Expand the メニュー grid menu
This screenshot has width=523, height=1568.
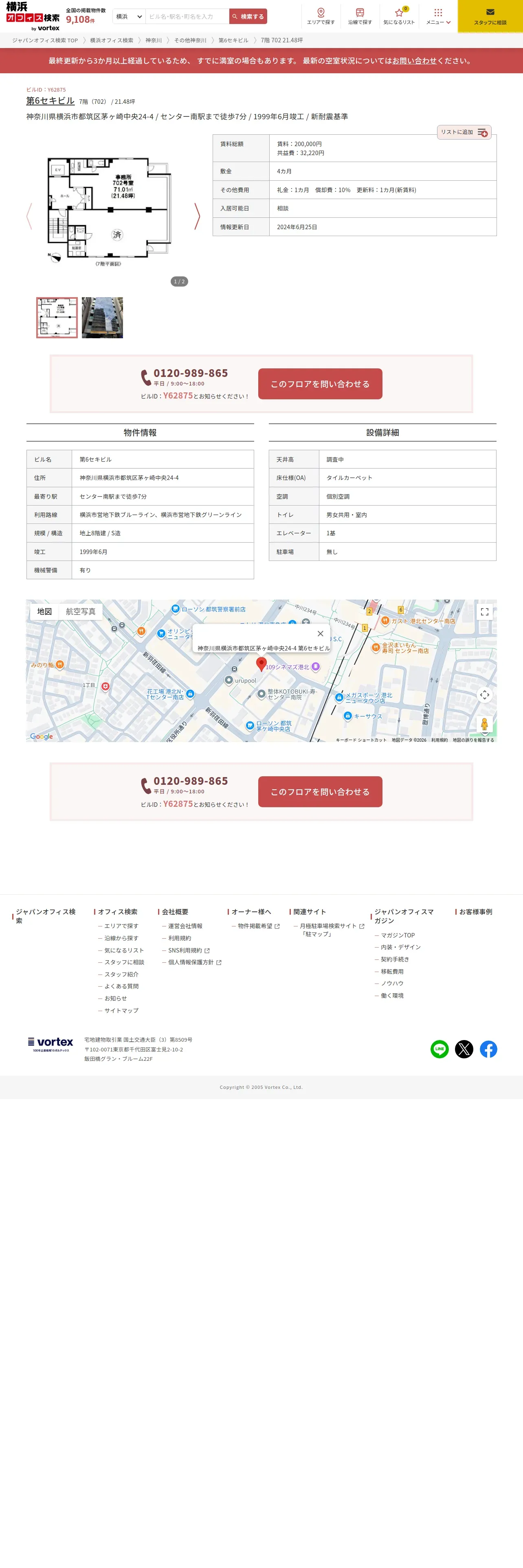438,16
